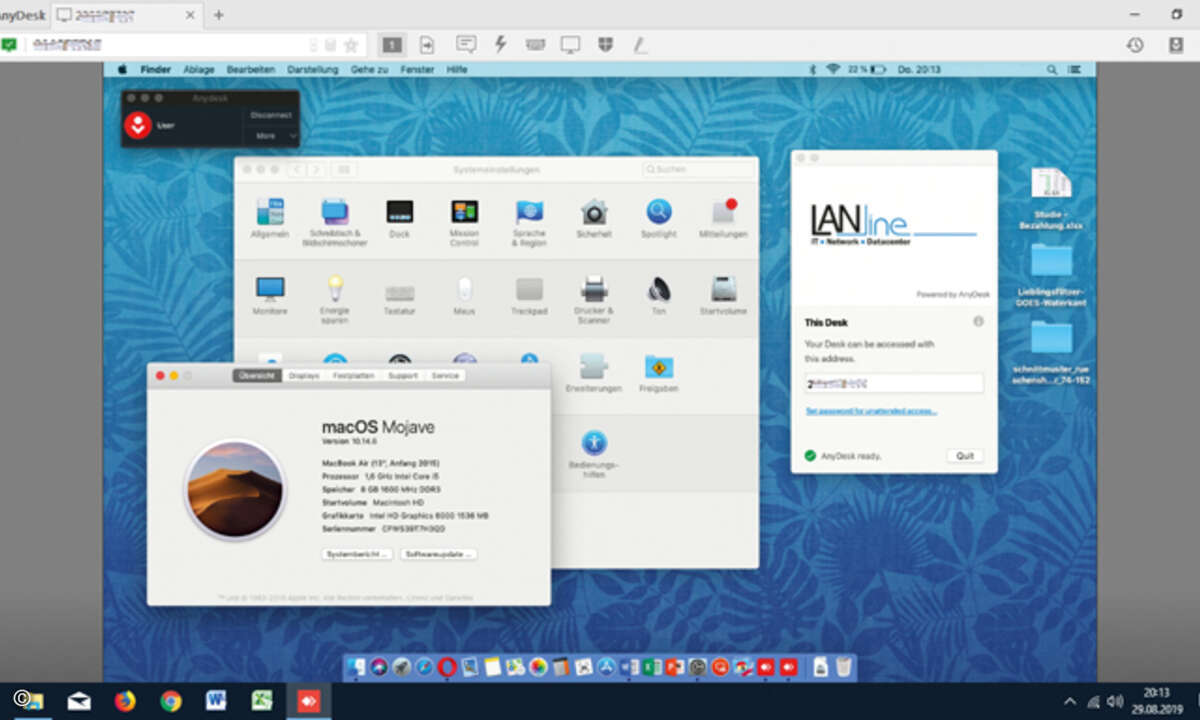The image size is (1200, 720).
Task: Switch to the Displays tab
Action: pos(304,376)
